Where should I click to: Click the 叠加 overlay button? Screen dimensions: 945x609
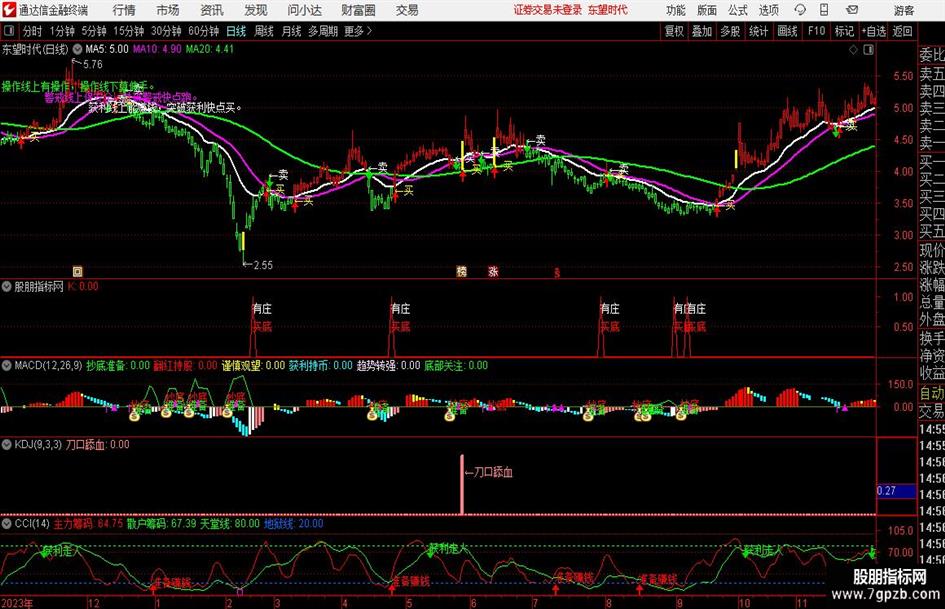pyautogui.click(x=702, y=31)
